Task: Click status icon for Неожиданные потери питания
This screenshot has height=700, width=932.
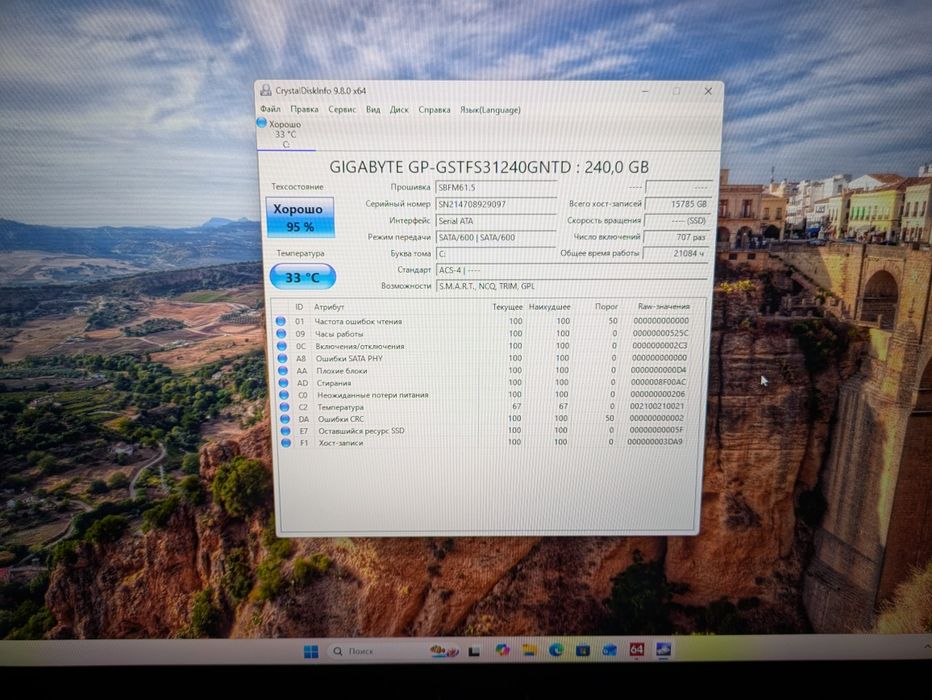Action: 284,395
